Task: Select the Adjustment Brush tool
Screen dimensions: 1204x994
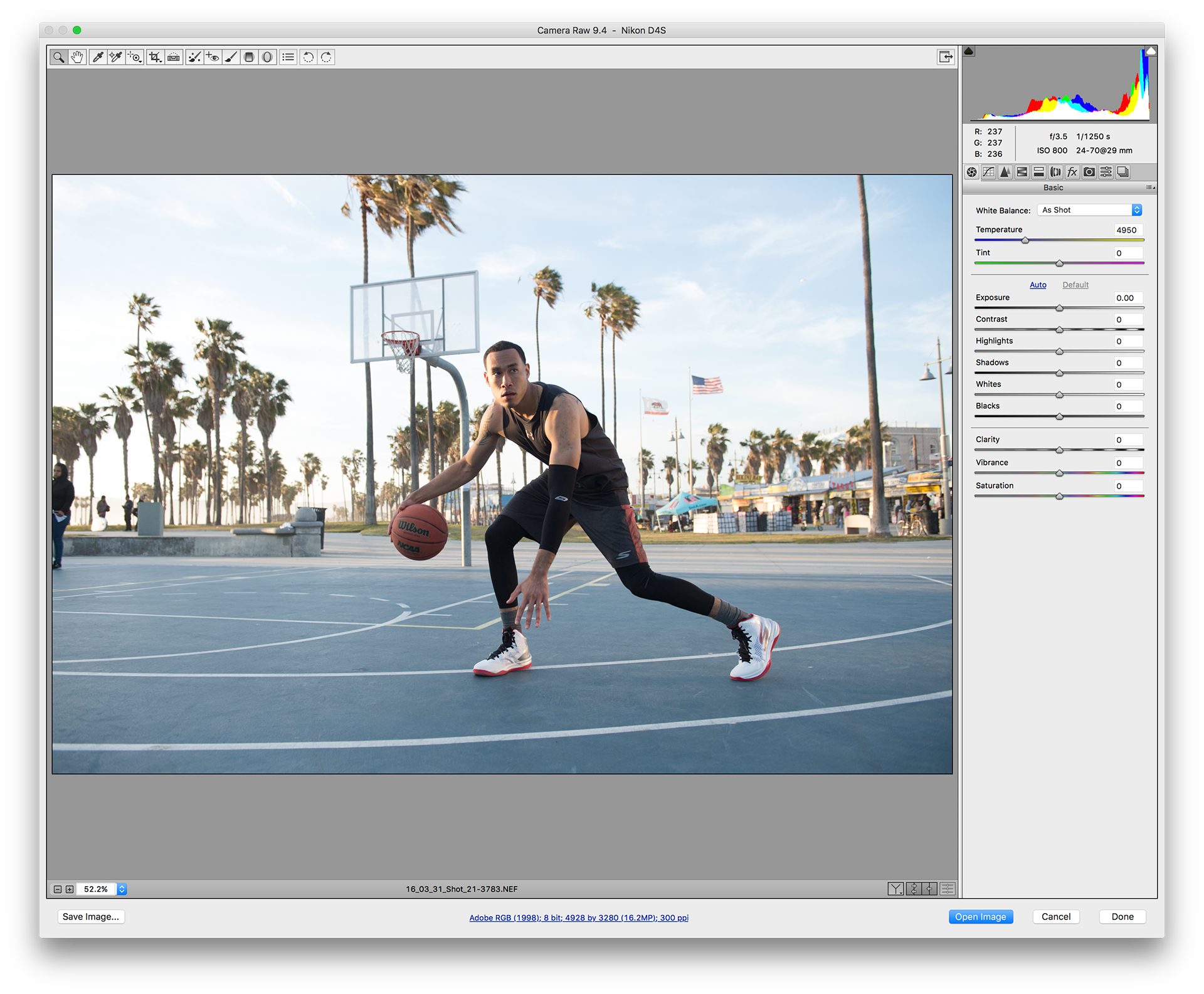Action: coord(231,57)
